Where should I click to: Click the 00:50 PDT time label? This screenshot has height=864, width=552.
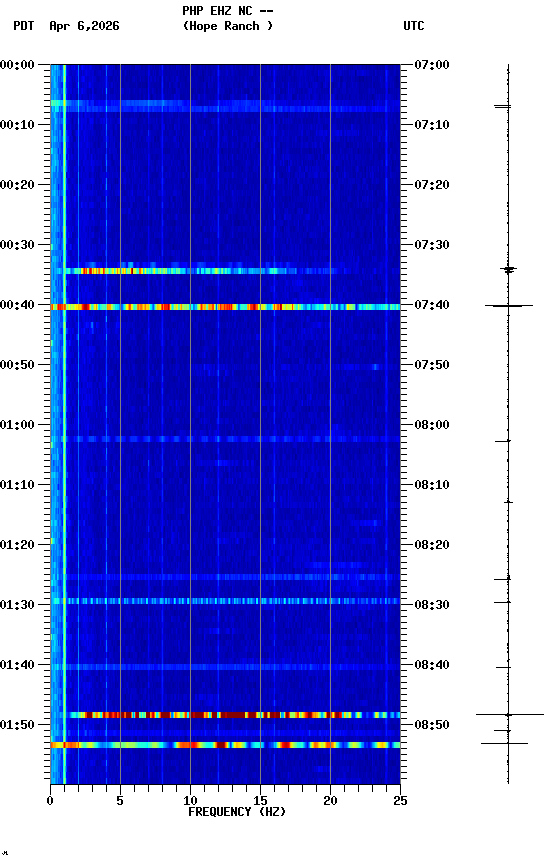pos(17,365)
